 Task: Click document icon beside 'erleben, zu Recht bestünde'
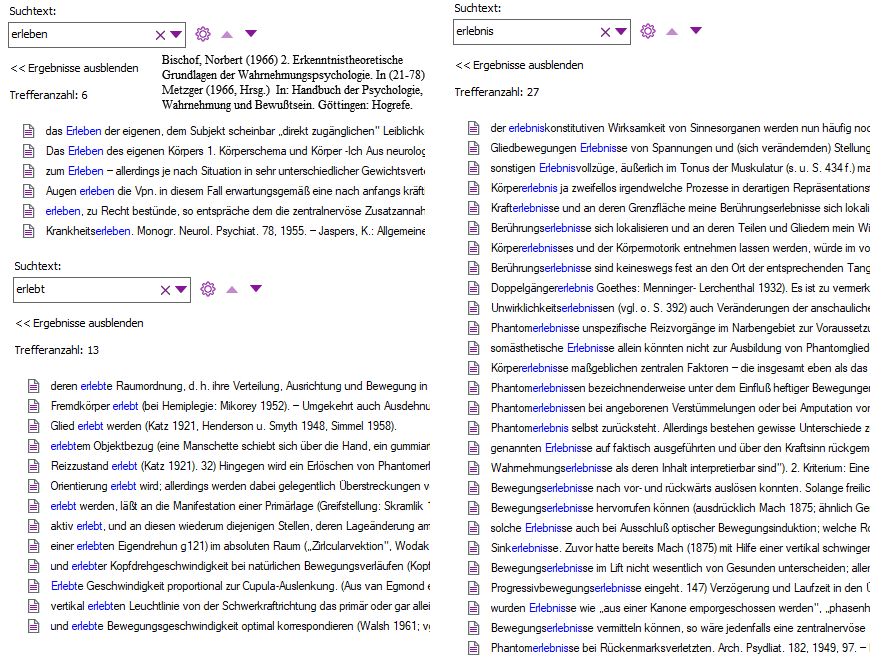coord(29,211)
